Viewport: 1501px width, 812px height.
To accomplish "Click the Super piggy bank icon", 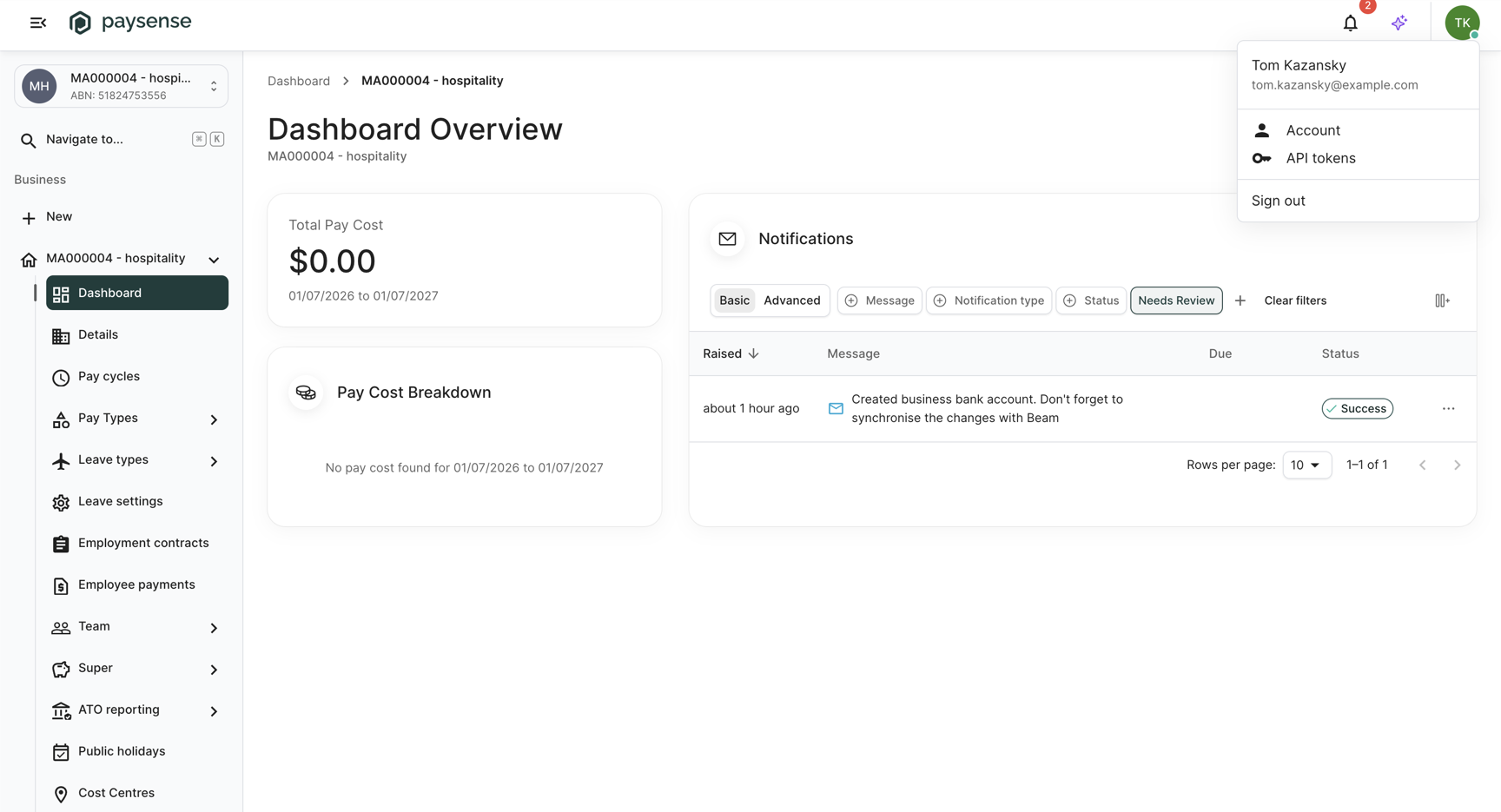I will (61, 669).
